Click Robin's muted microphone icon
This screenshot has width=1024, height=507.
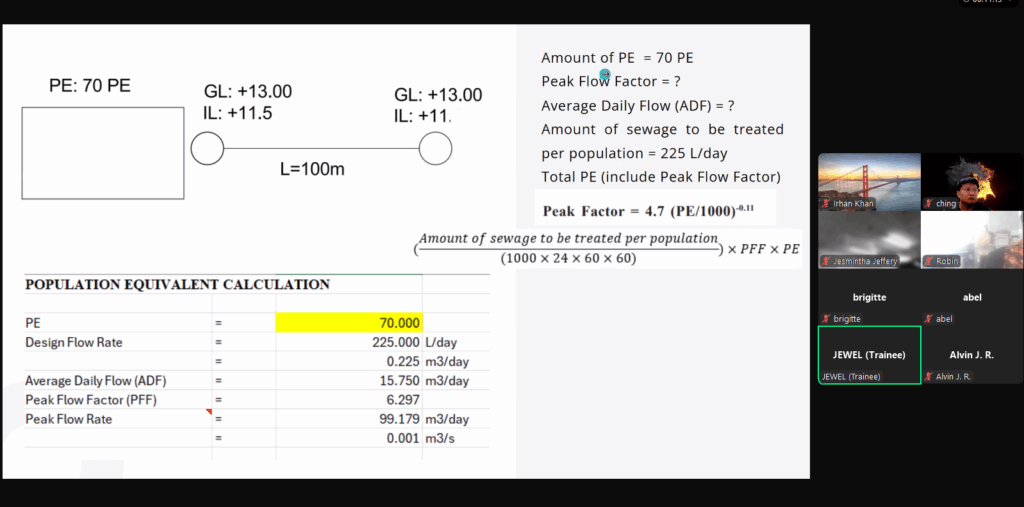[929, 261]
